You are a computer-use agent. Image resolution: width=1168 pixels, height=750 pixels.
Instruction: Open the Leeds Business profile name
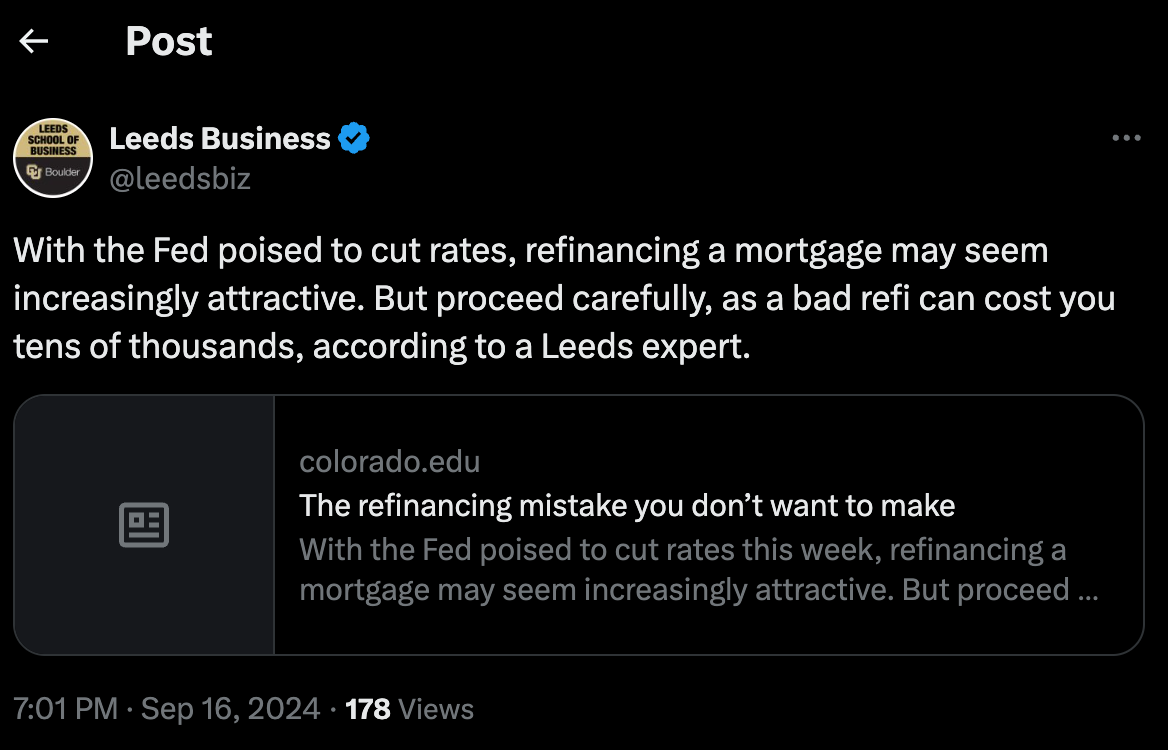pyautogui.click(x=220, y=138)
